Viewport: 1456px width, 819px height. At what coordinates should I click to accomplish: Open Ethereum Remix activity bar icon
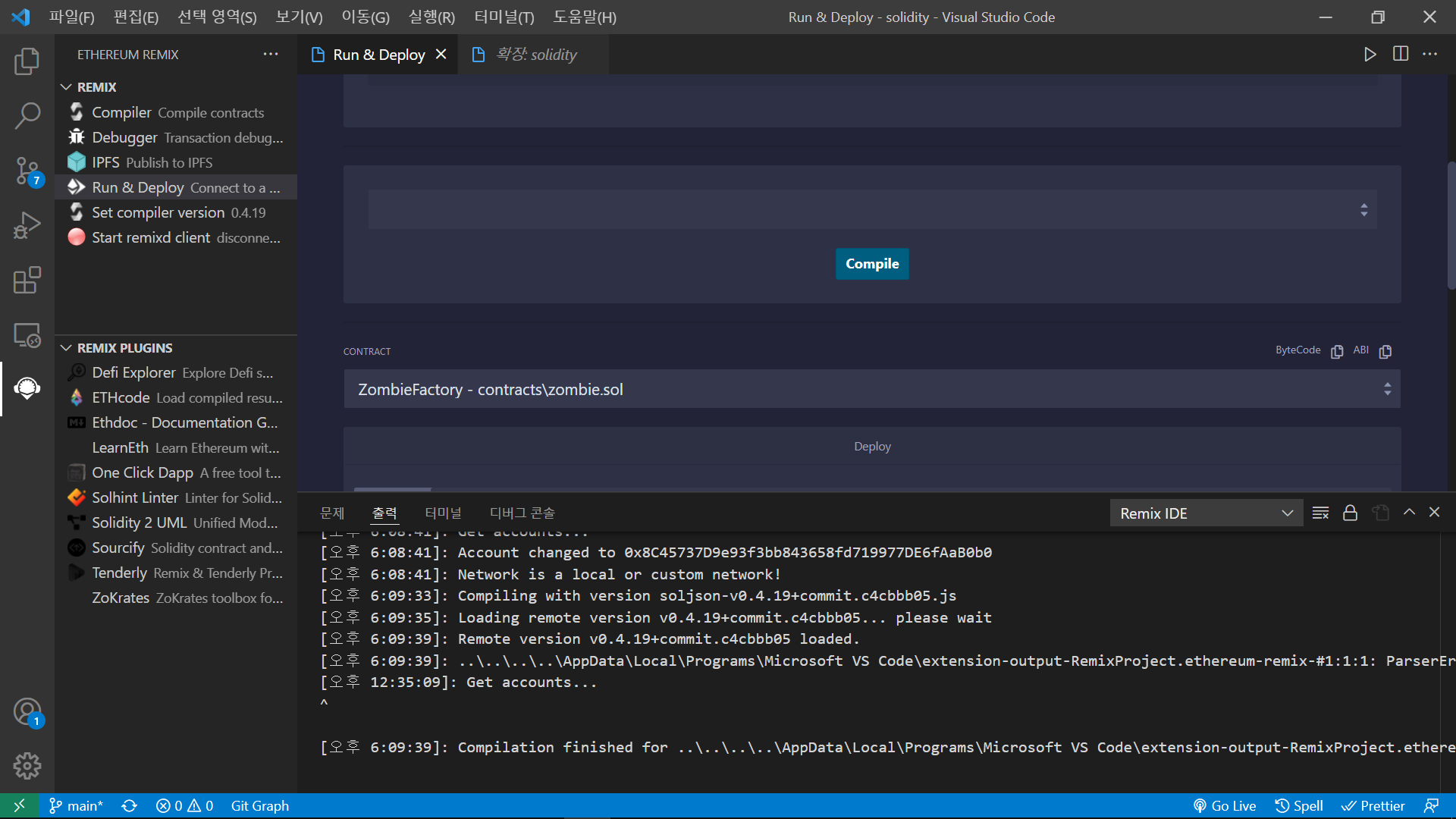[27, 388]
